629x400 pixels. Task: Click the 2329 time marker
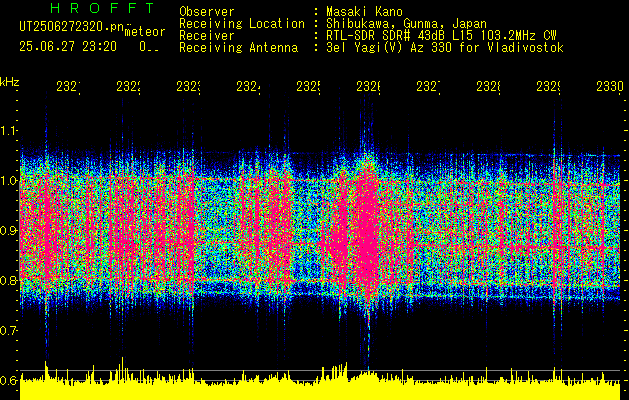click(x=549, y=86)
